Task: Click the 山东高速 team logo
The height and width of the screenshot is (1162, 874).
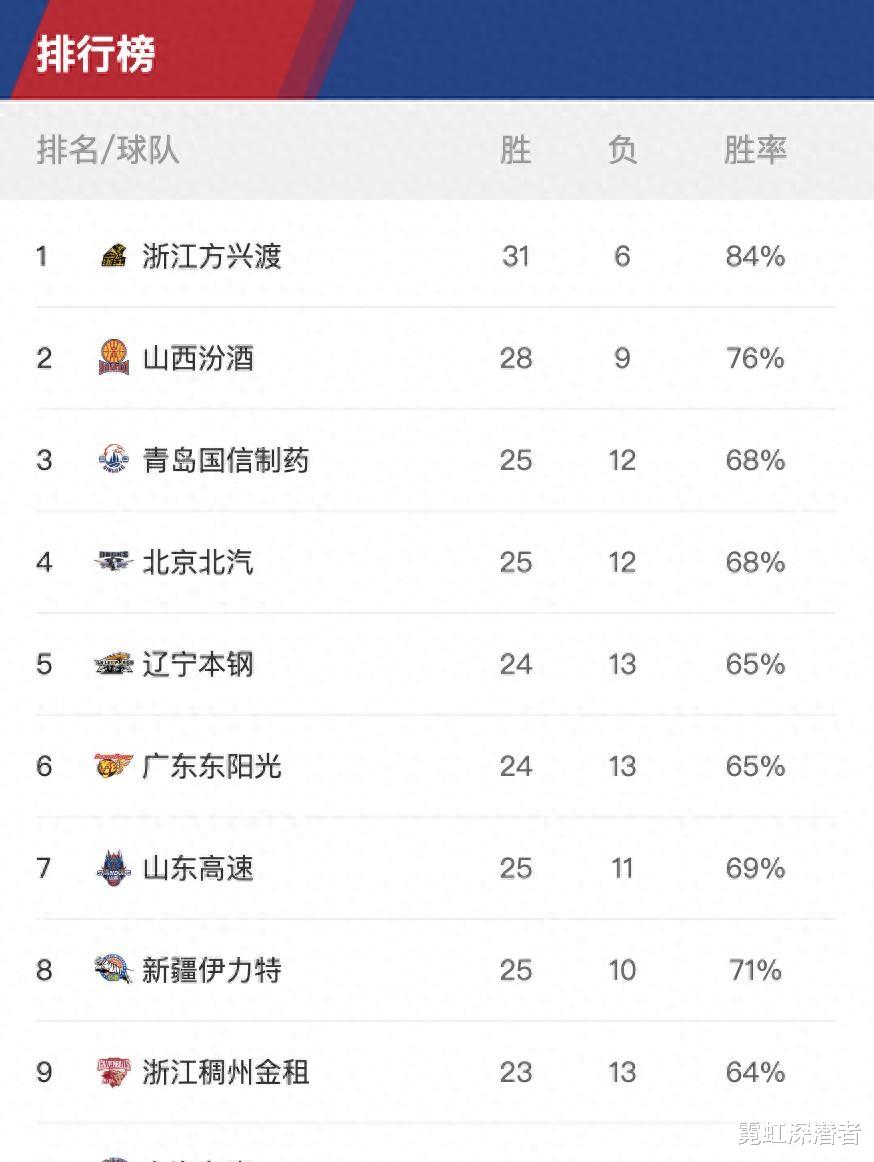Action: coord(113,868)
